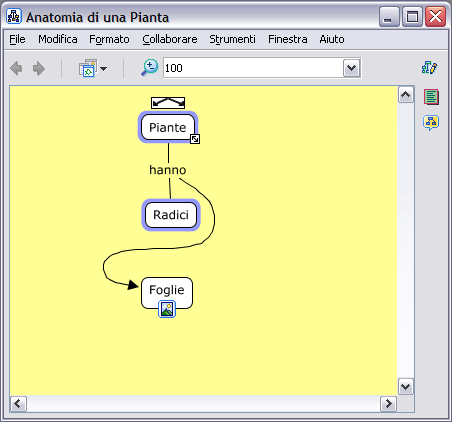The image size is (452, 422).
Task: Click the horizontal scrollbar right arrow
Action: pyautogui.click(x=388, y=404)
